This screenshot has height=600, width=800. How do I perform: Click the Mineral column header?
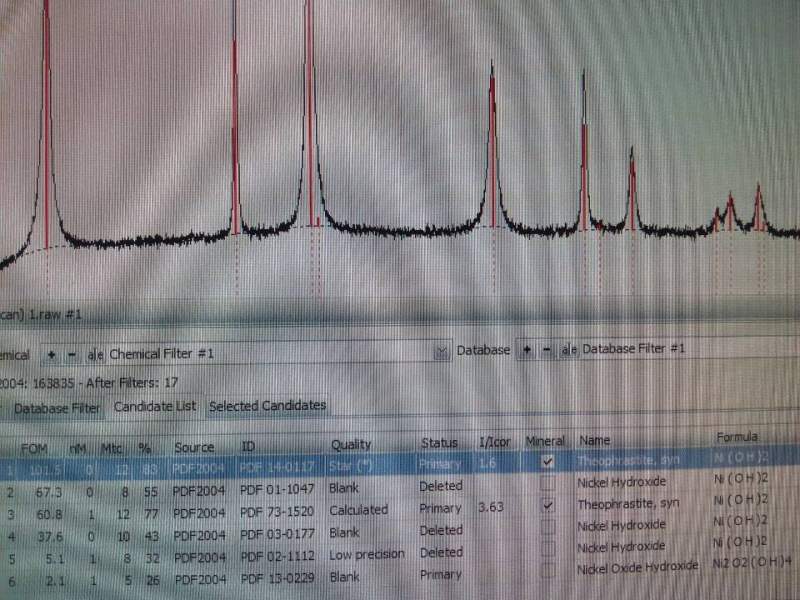click(x=545, y=441)
